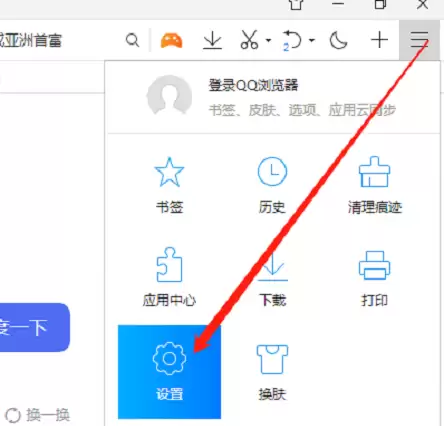Image resolution: width=444 pixels, height=426 pixels.
Task: Click the undo closed tab icon
Action: click(x=292, y=40)
